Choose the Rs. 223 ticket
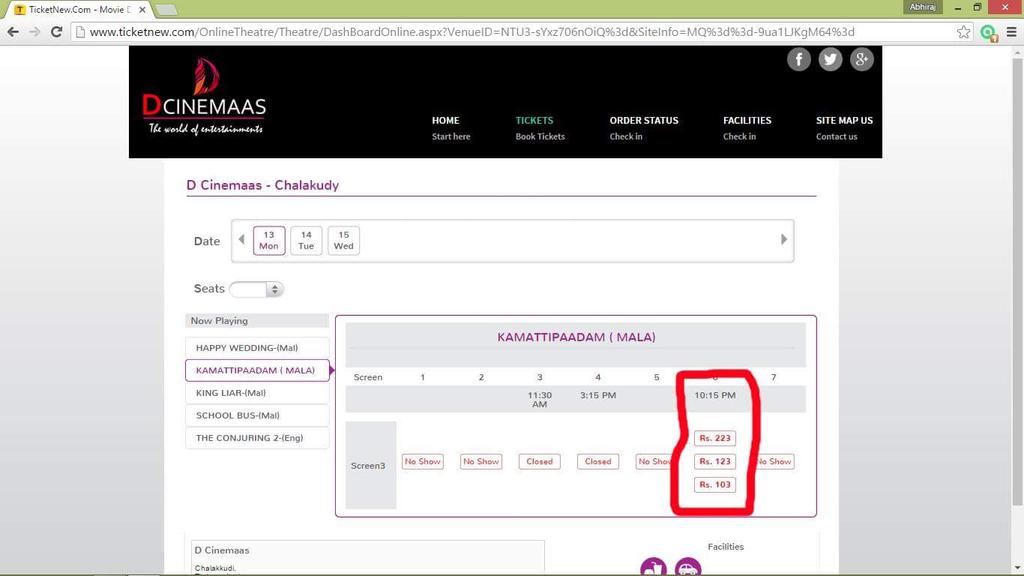Image resolution: width=1024 pixels, height=576 pixels. (x=714, y=438)
